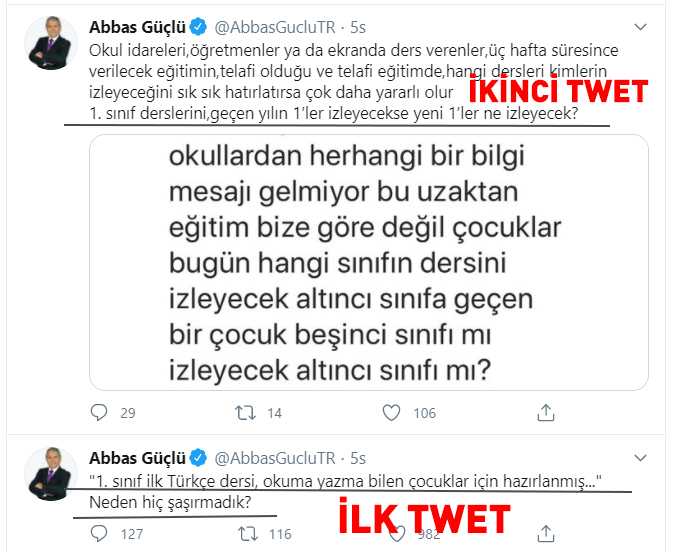The width and height of the screenshot is (686, 552).
Task: Click @AbbasGucluTR handle in bottom tweet
Action: [275, 458]
